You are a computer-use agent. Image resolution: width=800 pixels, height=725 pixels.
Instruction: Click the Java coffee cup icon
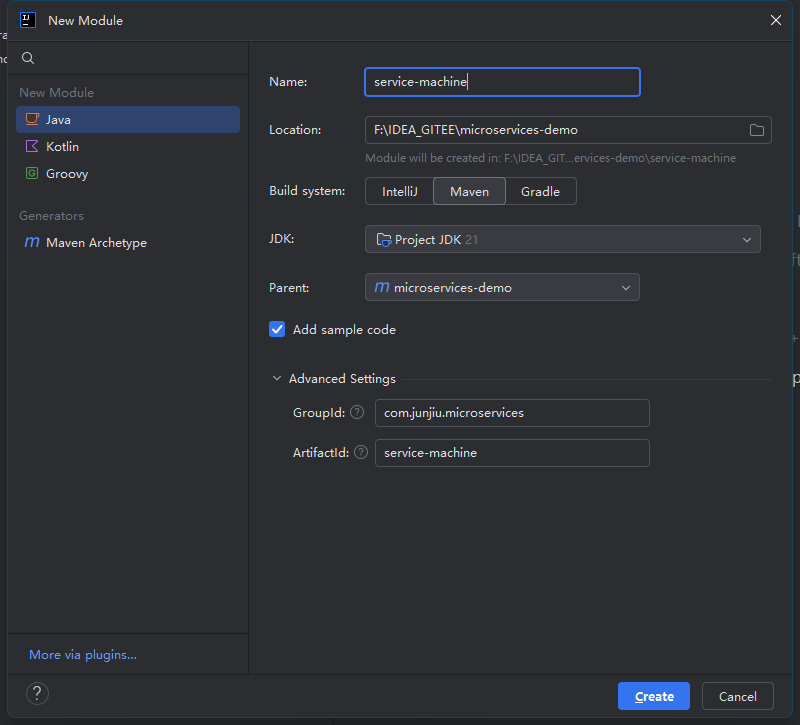click(x=32, y=119)
